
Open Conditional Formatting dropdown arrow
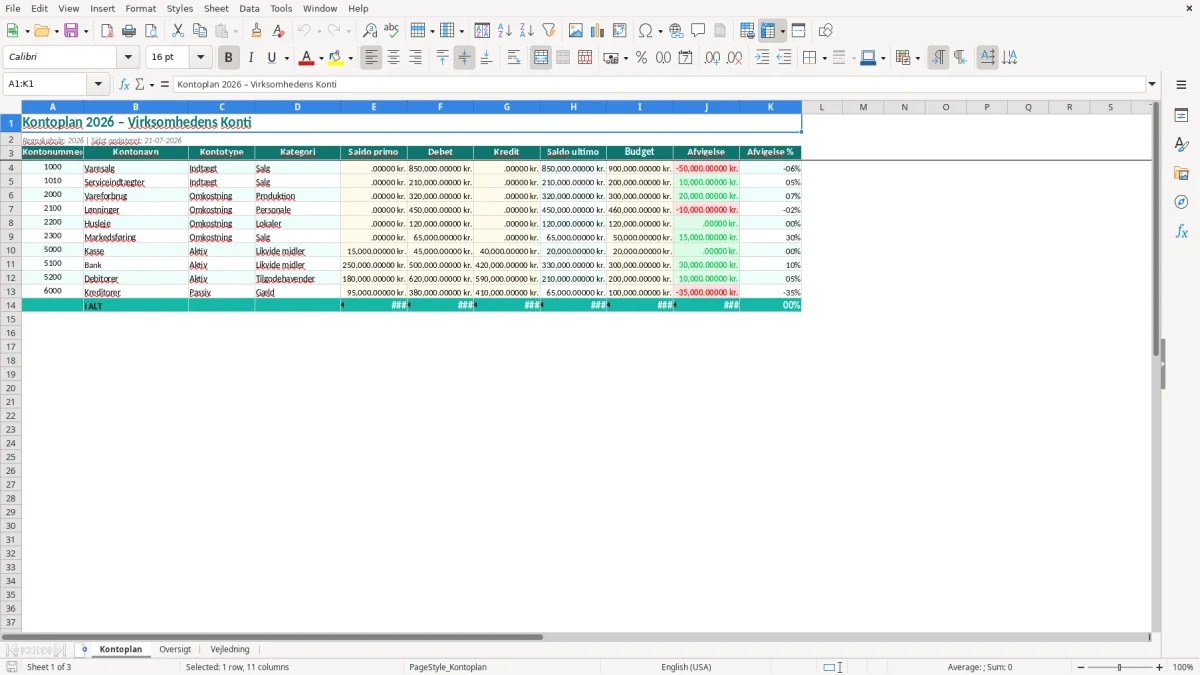[917, 58]
